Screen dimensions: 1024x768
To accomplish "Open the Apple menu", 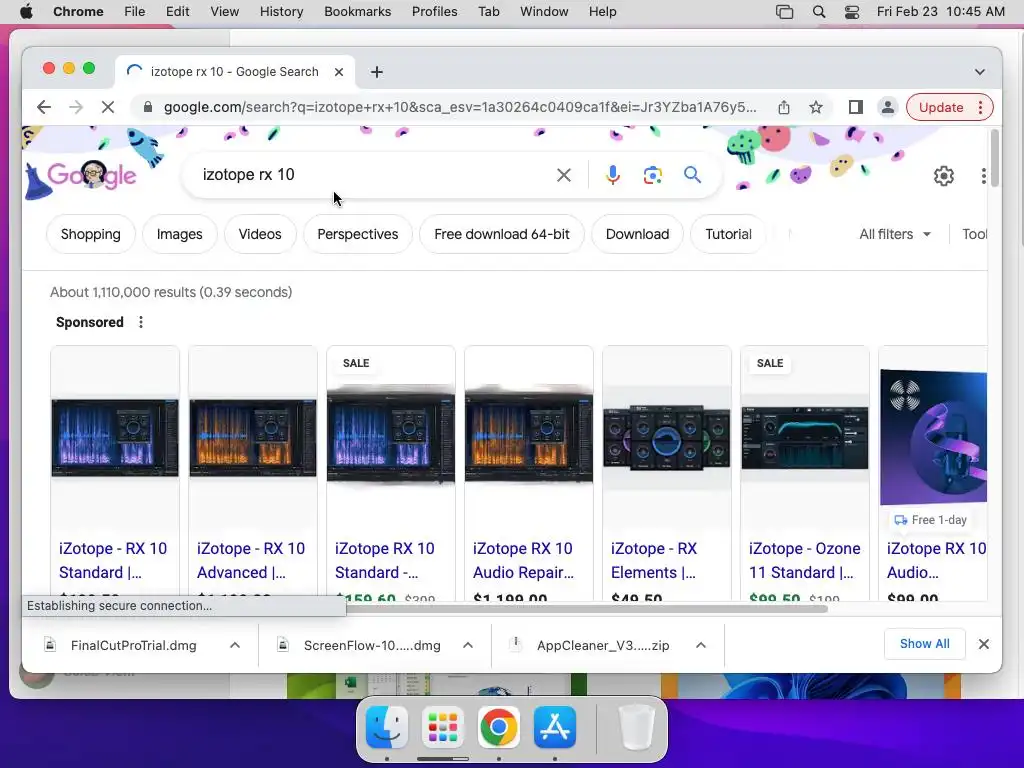I will tap(26, 12).
